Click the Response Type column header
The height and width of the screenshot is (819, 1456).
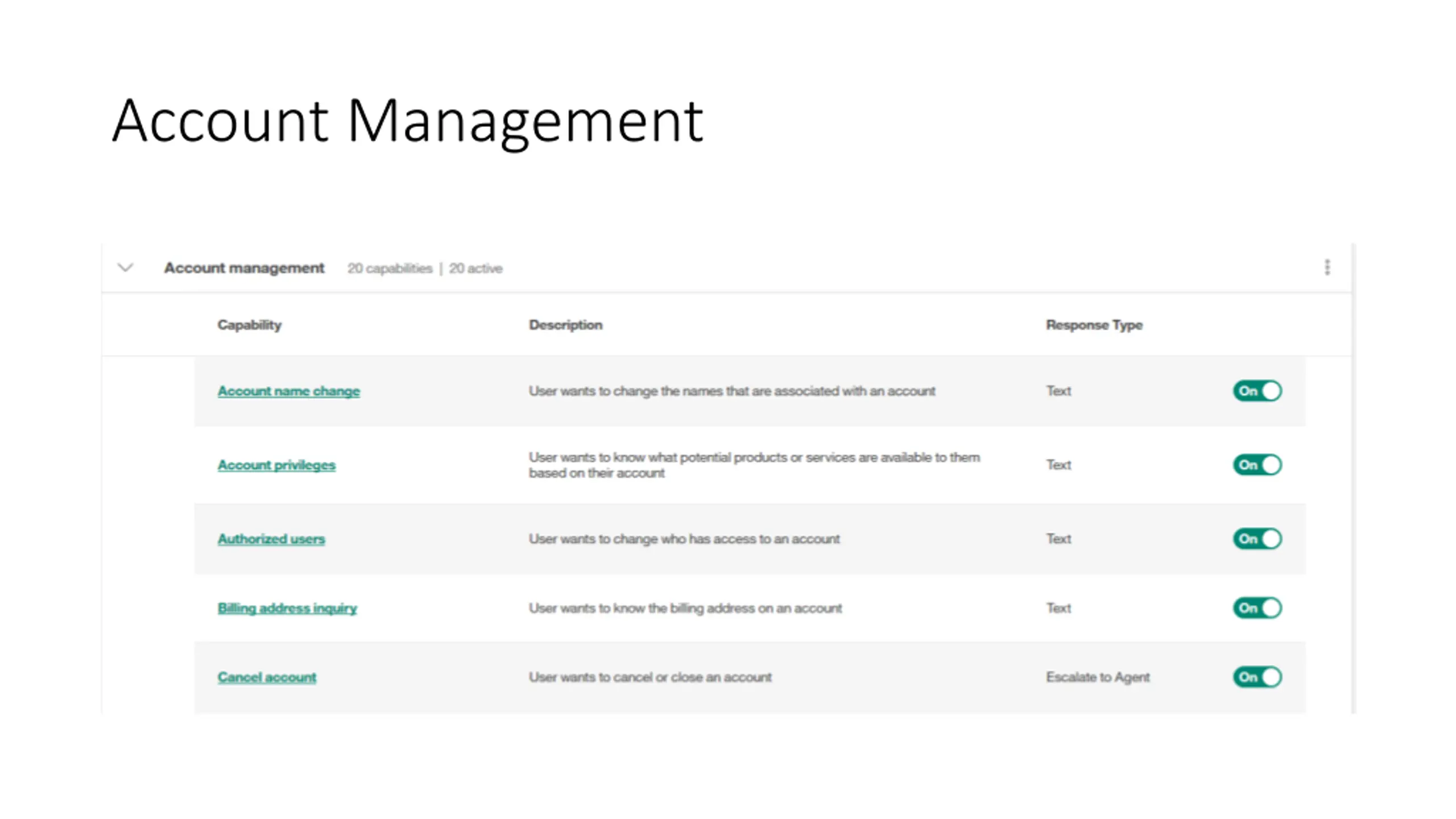coord(1094,325)
